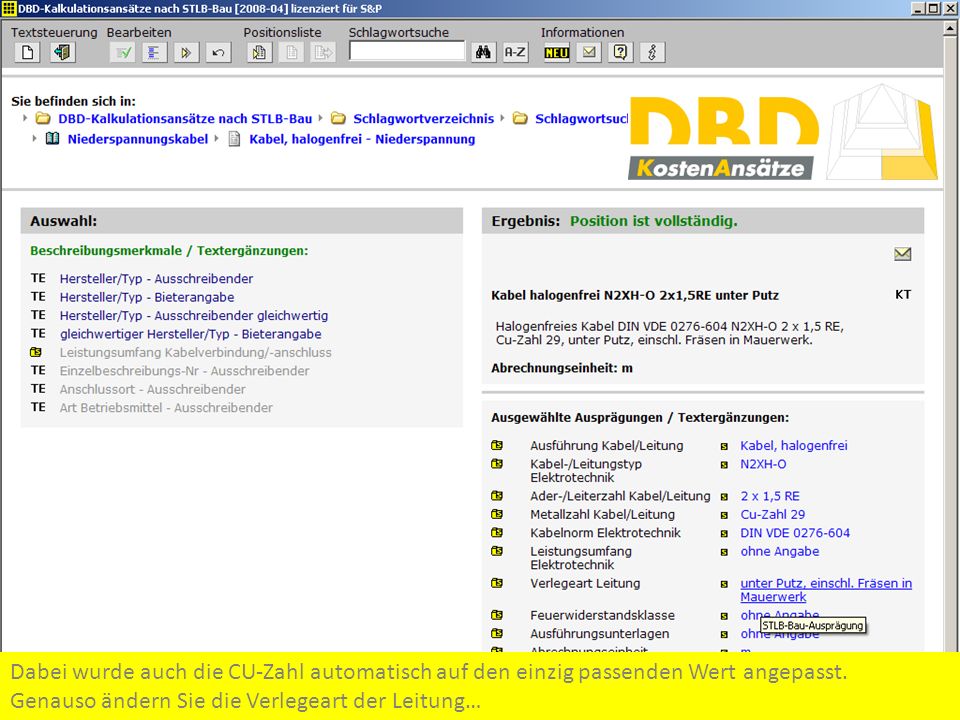Select Hersteller/Typ - Ausschreibender

pyautogui.click(x=156, y=279)
